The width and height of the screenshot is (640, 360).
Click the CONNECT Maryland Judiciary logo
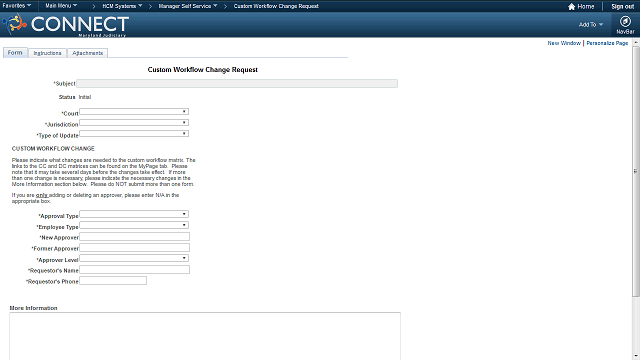tap(66, 25)
